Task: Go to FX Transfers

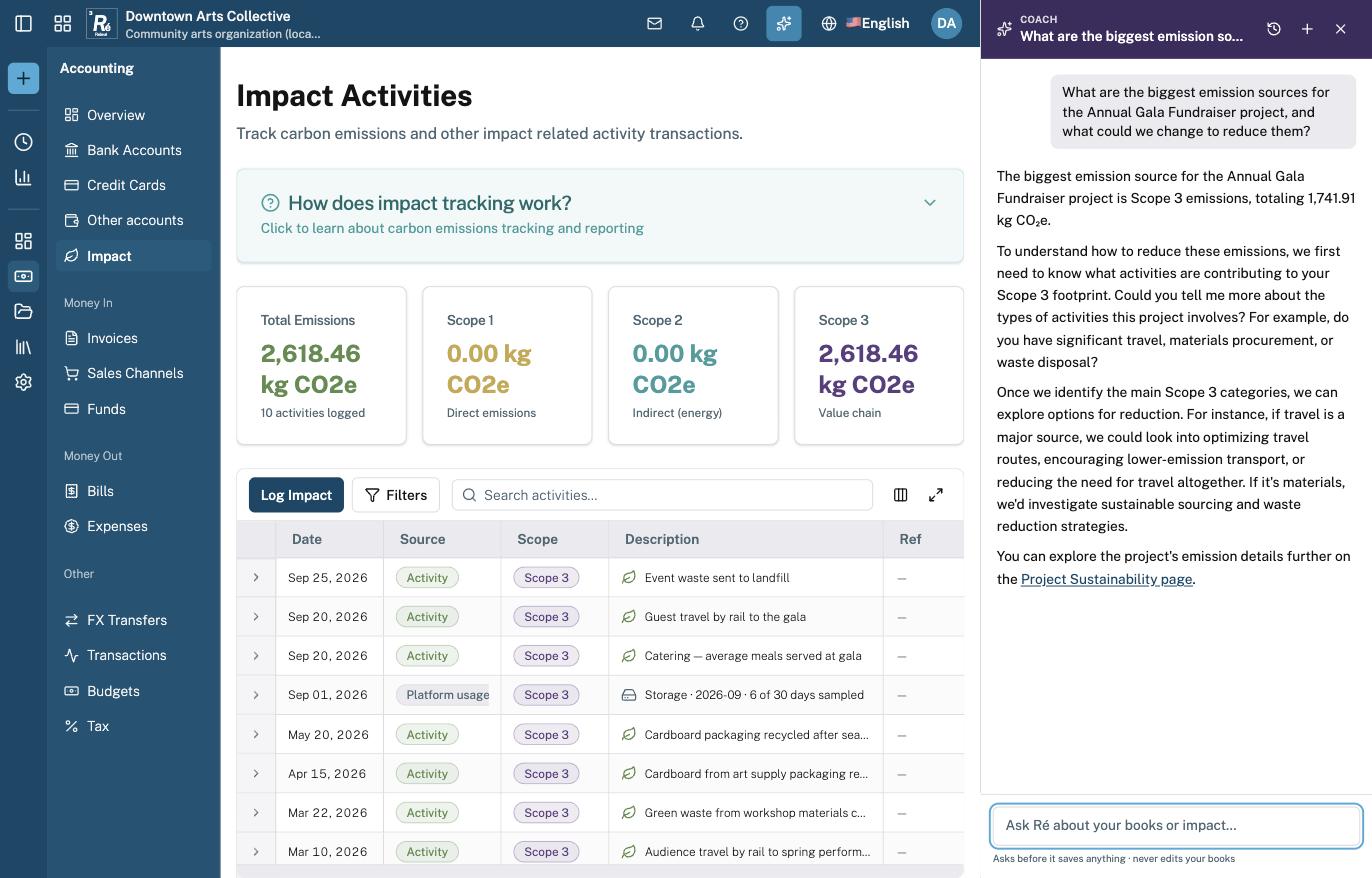Action: point(134,620)
